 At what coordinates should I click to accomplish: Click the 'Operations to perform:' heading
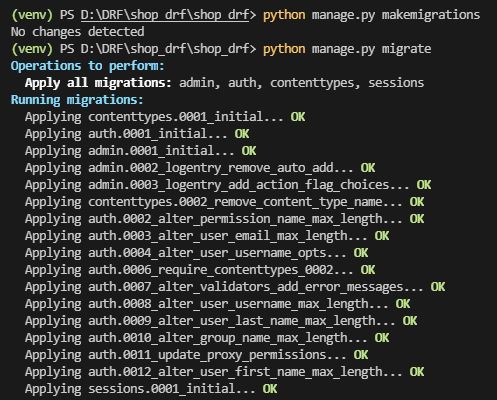[88, 66]
